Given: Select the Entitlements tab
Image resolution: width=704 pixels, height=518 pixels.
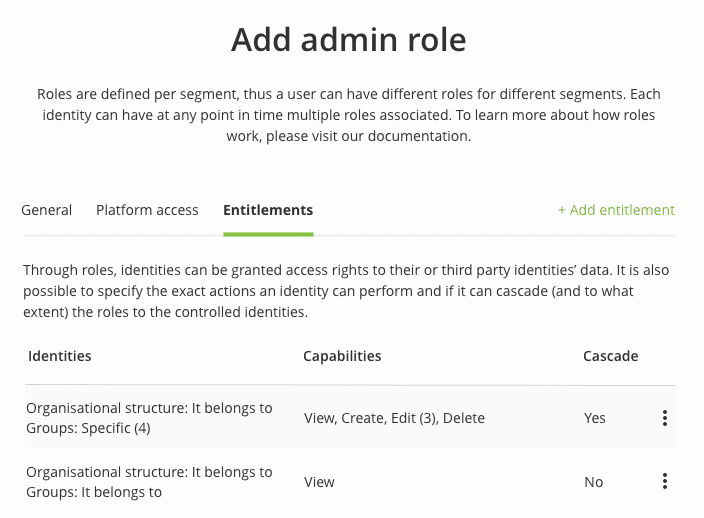Looking at the screenshot, I should [268, 210].
